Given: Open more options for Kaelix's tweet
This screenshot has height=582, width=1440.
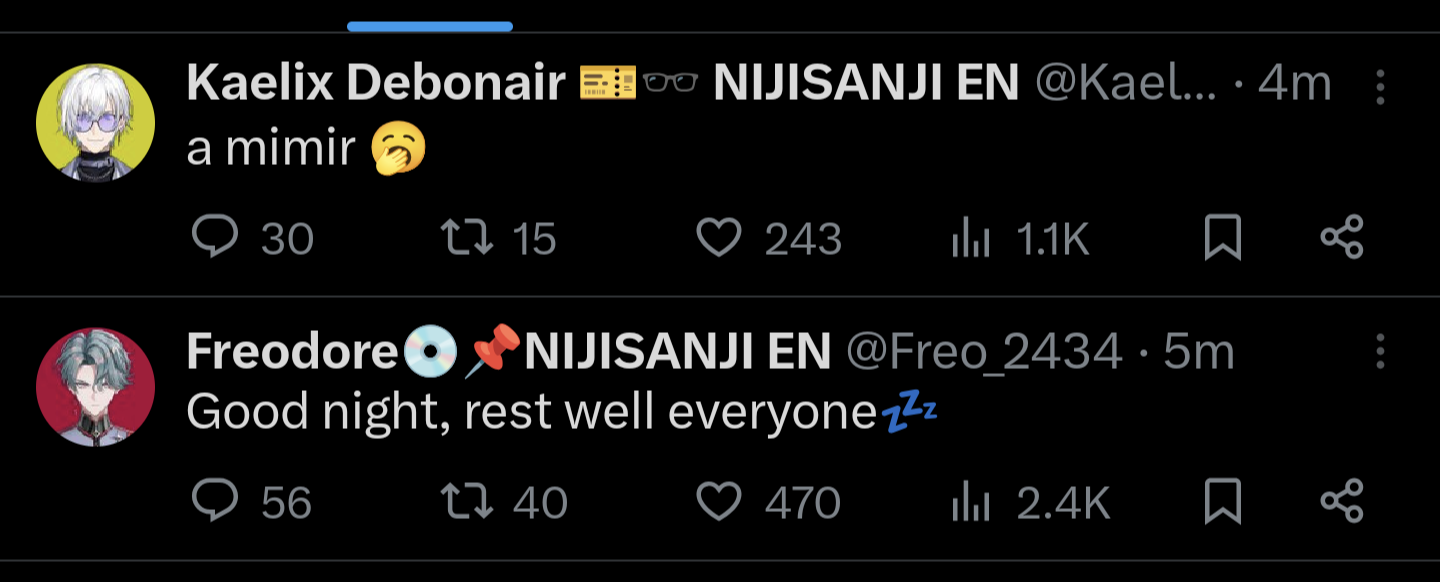Looking at the screenshot, I should (x=1380, y=87).
